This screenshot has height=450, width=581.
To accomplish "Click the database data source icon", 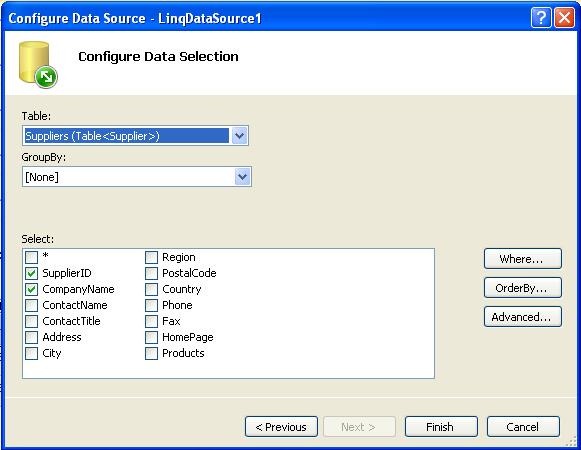I will pyautogui.click(x=38, y=64).
